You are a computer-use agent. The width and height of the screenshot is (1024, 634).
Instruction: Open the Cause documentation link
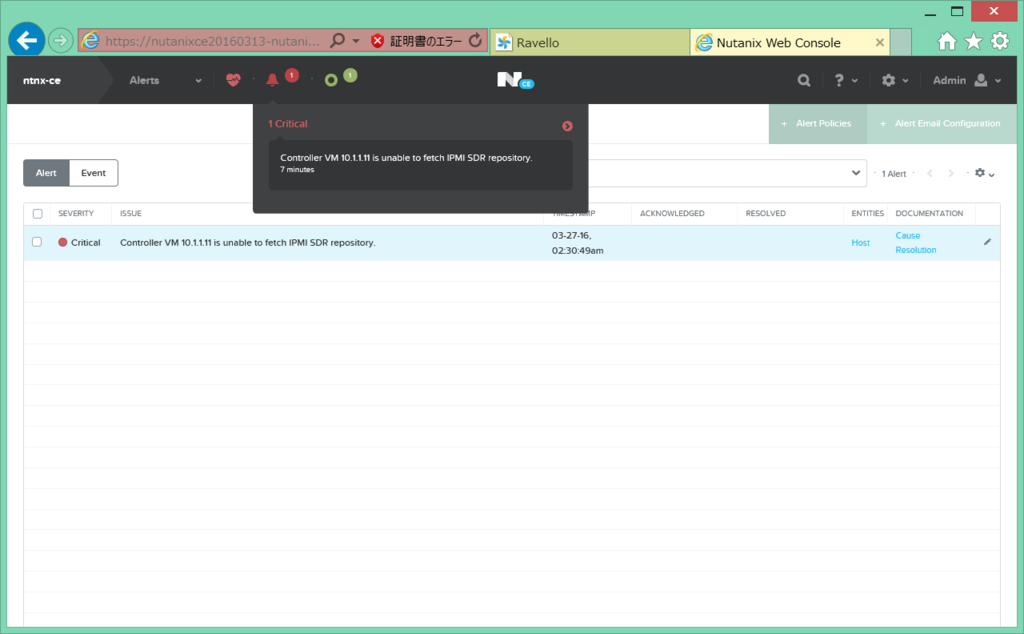point(908,235)
